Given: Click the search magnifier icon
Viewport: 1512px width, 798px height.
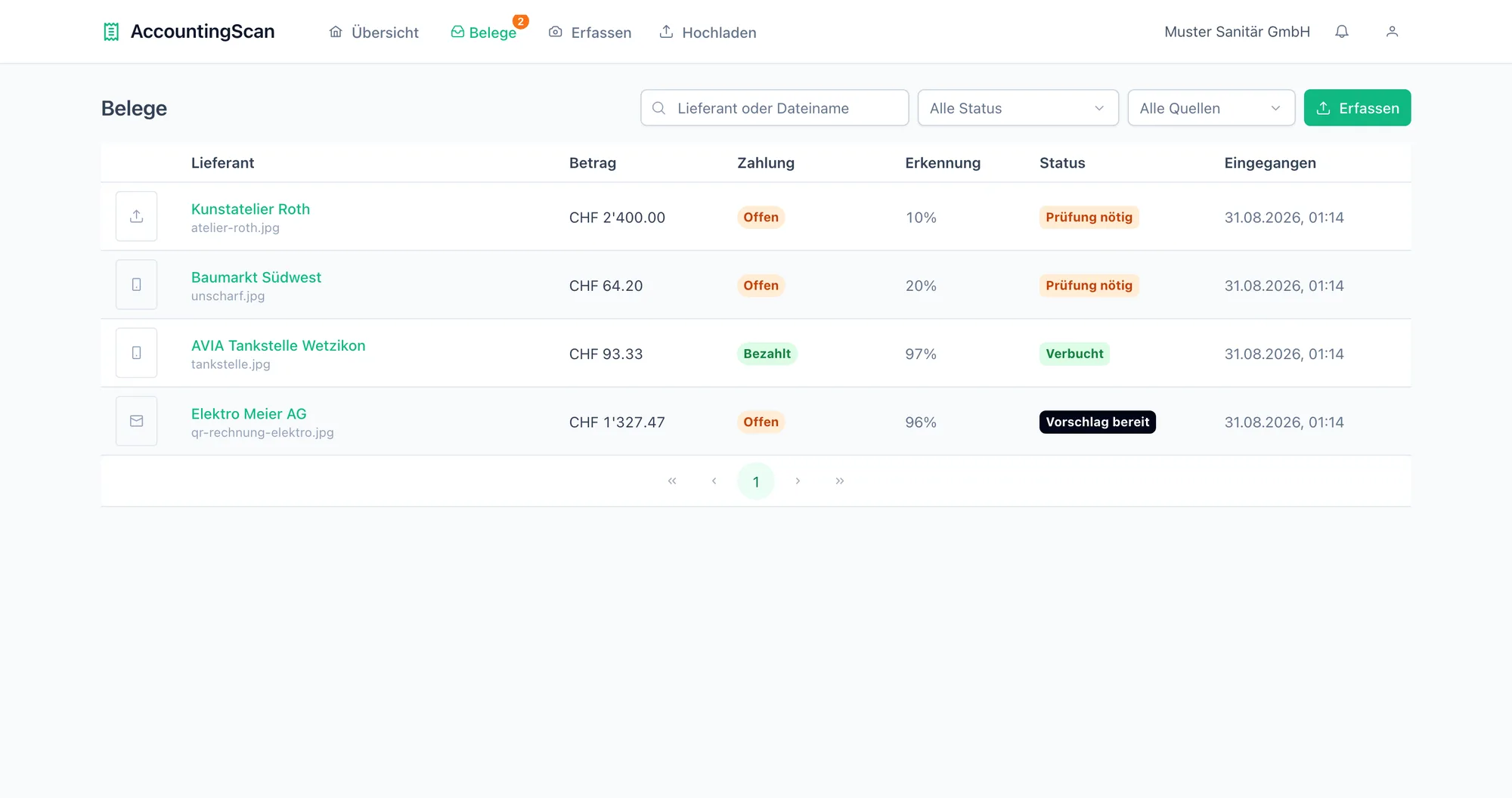Looking at the screenshot, I should pyautogui.click(x=658, y=108).
